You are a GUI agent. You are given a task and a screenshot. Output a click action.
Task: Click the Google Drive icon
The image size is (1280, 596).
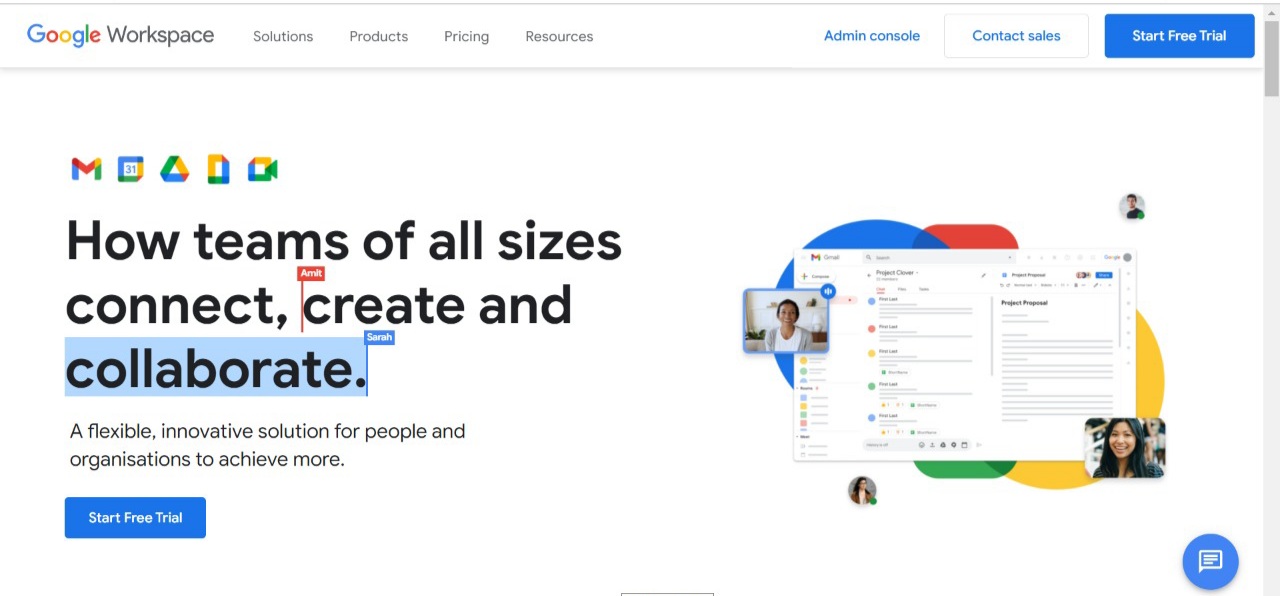click(x=175, y=170)
